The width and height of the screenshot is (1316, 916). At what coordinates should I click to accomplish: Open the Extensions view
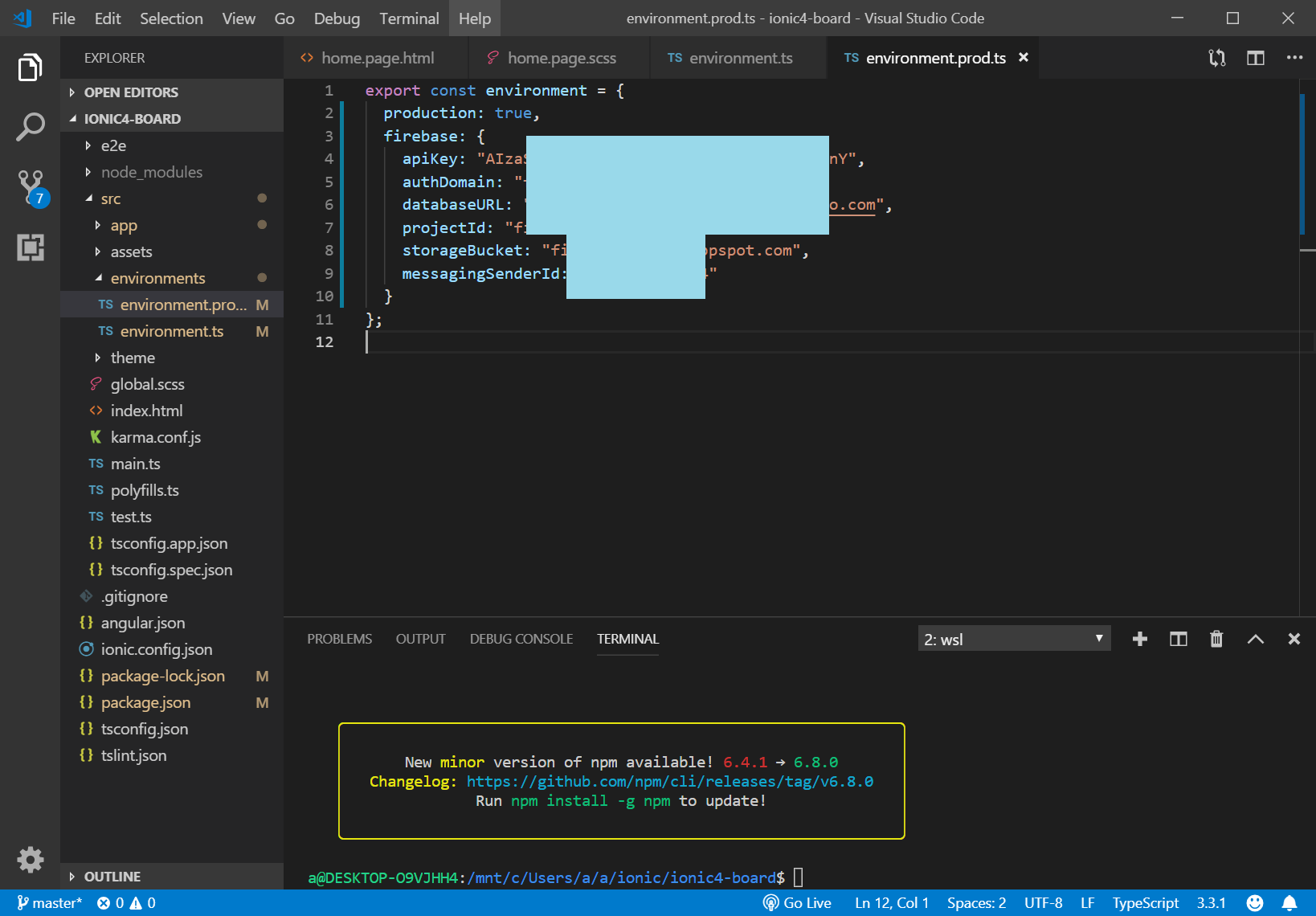[x=31, y=247]
